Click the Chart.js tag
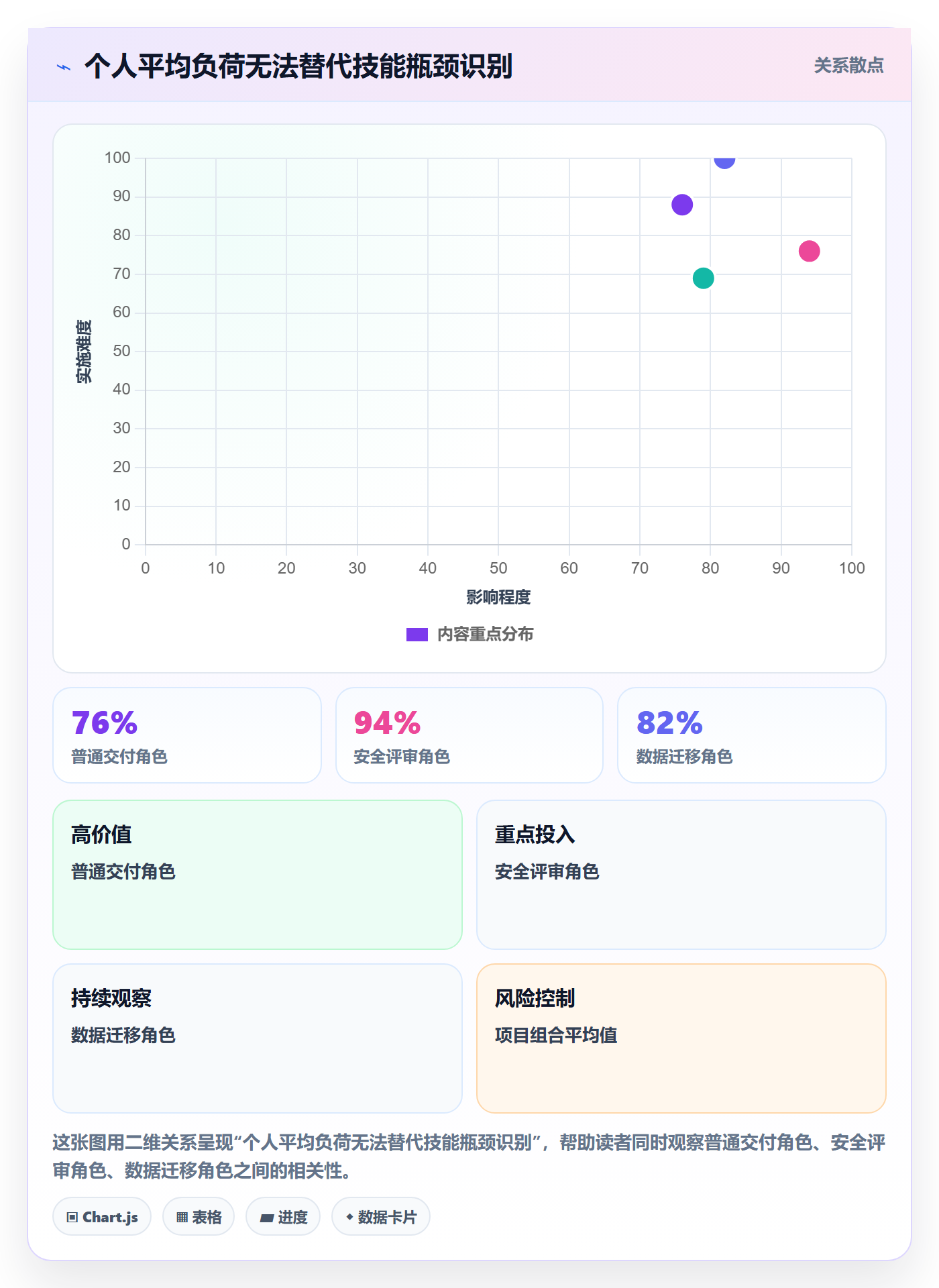Screen dimensions: 939x1288 coord(102,1217)
